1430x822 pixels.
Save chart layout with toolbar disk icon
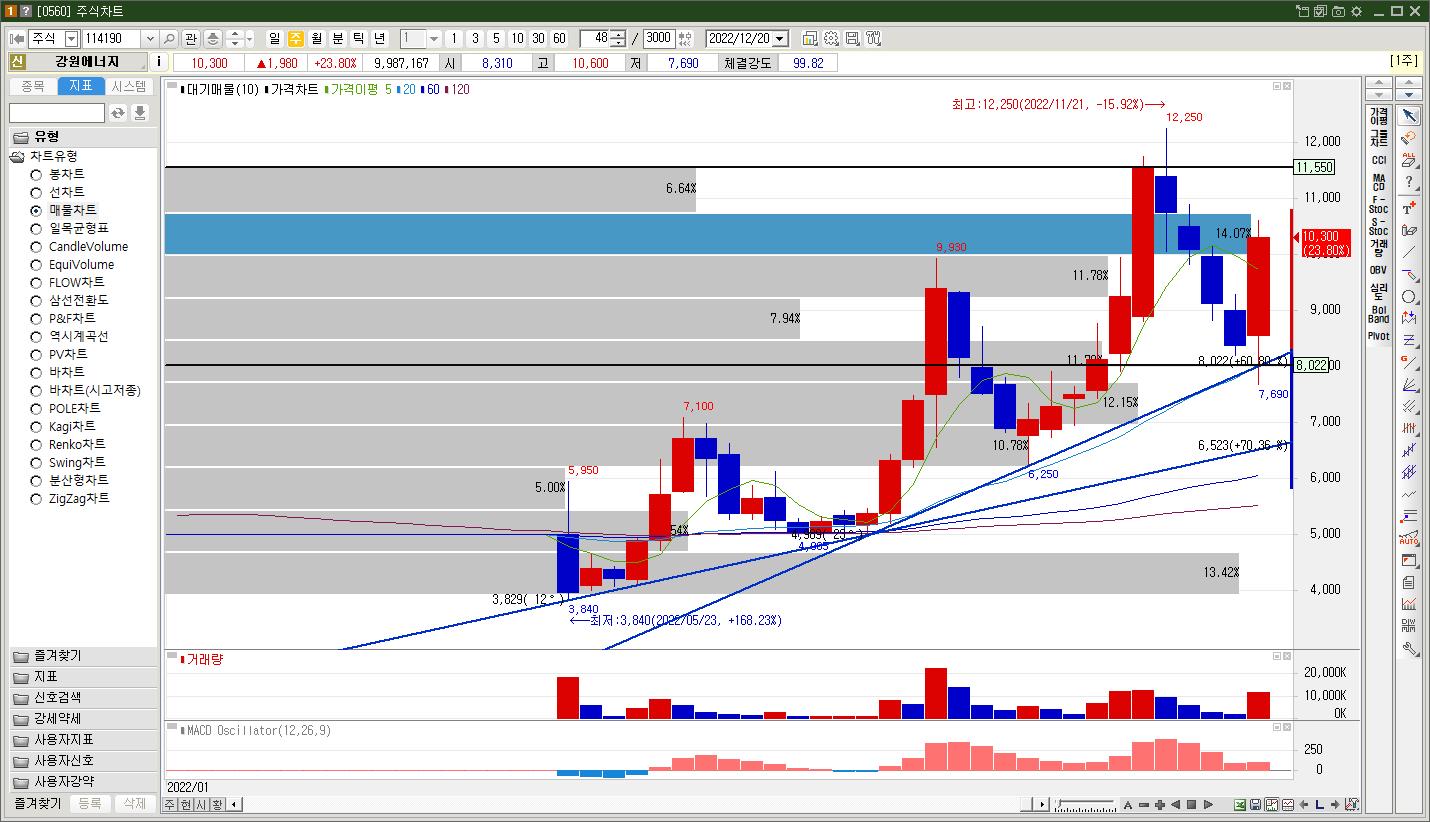[852, 38]
